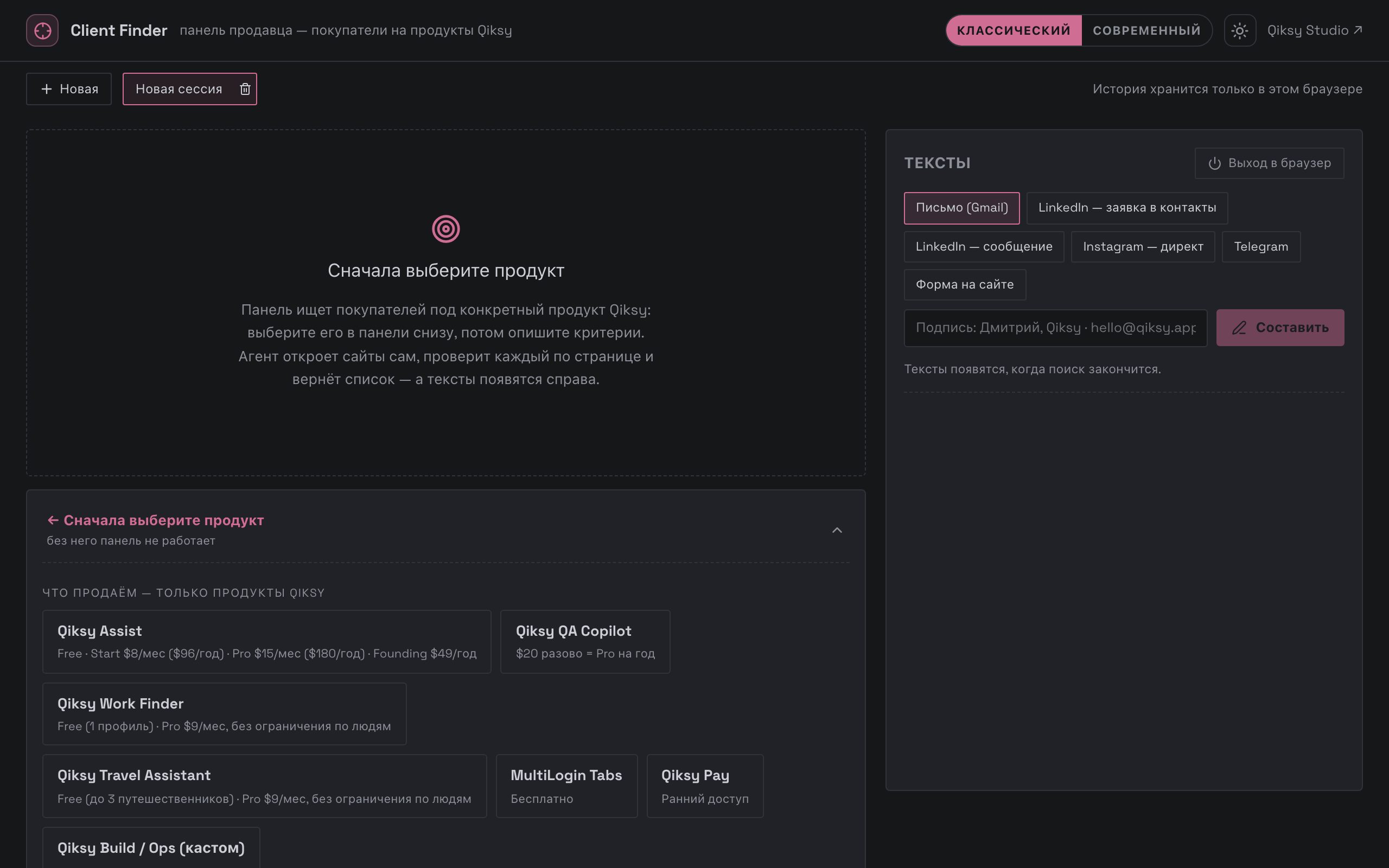Click the Client Finder title text
The height and width of the screenshot is (868, 1389).
coord(119,30)
